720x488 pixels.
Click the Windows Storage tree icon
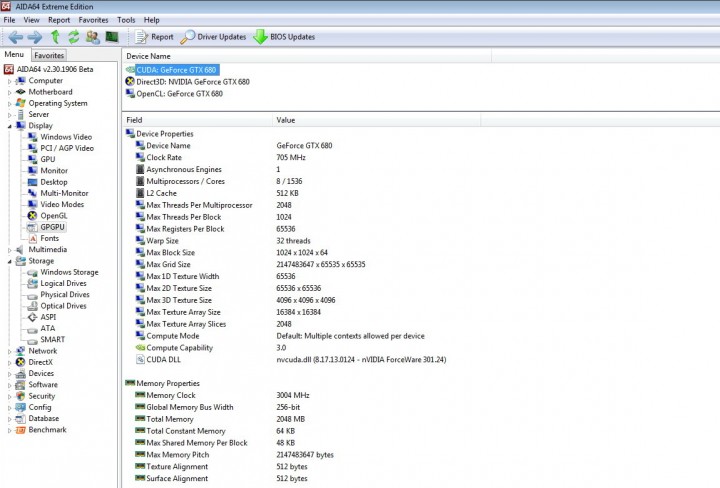click(x=32, y=272)
